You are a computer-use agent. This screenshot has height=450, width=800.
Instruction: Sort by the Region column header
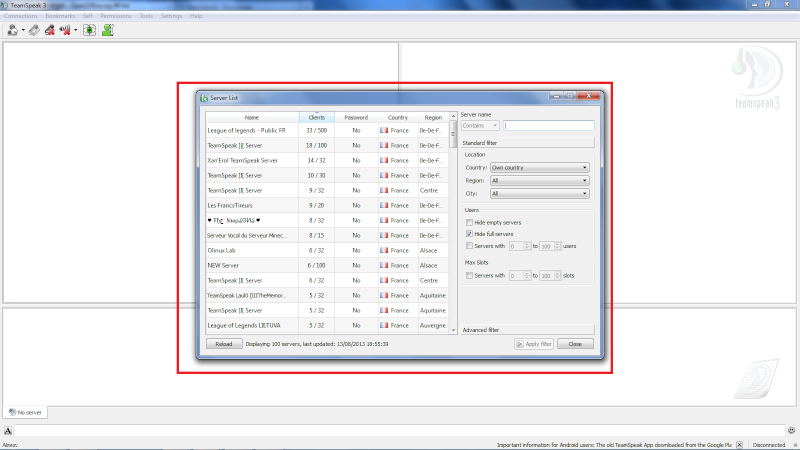pyautogui.click(x=433, y=117)
